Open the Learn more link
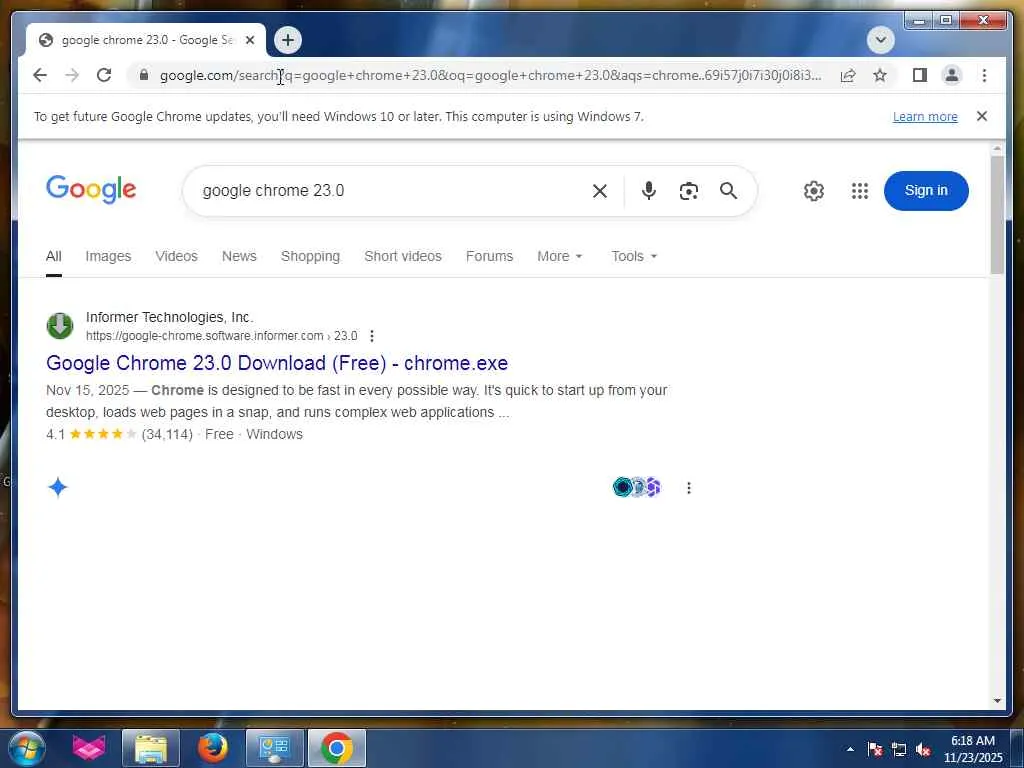 (925, 116)
